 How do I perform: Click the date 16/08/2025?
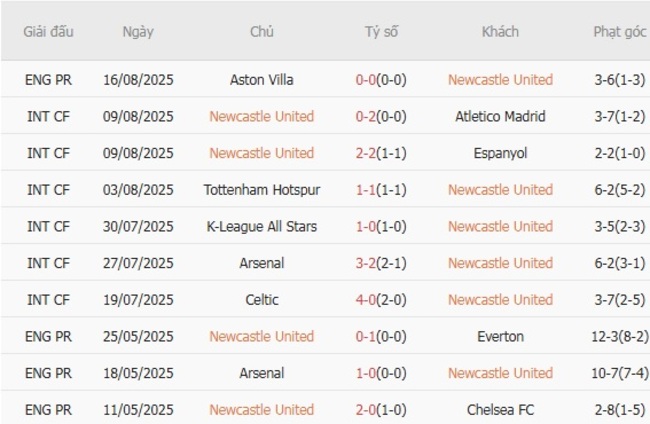click(138, 80)
